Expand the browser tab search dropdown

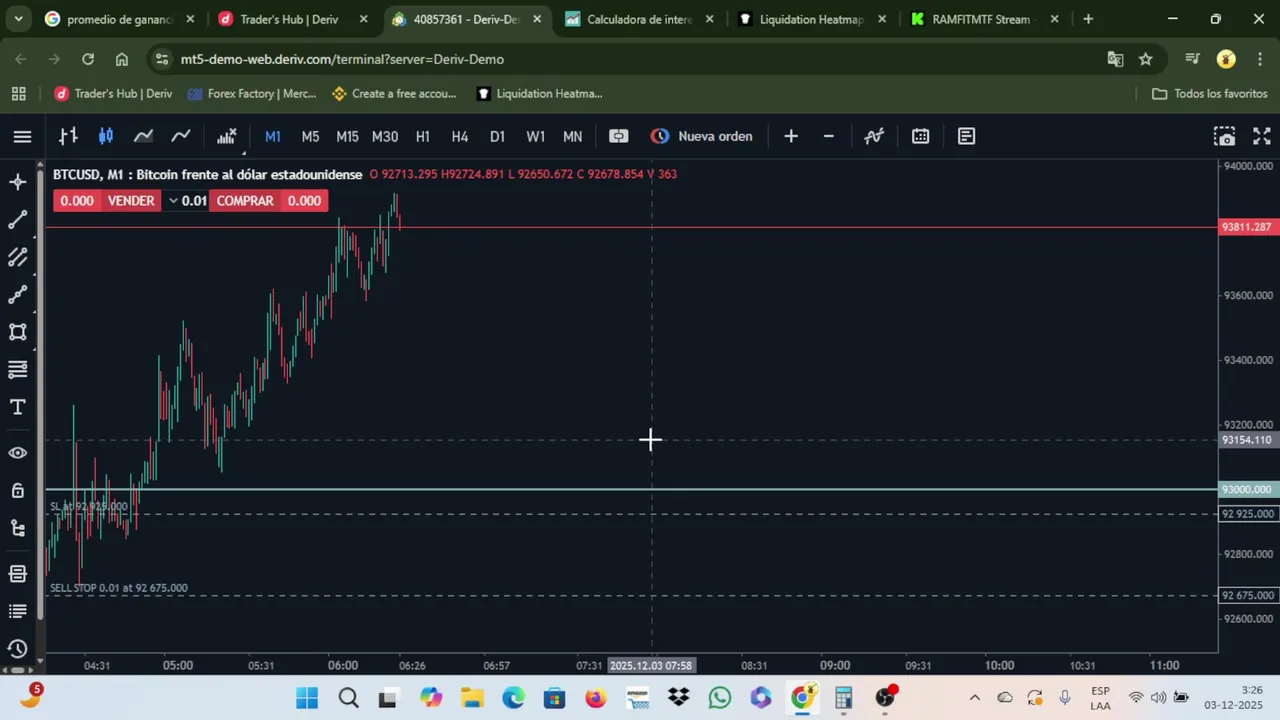click(18, 19)
